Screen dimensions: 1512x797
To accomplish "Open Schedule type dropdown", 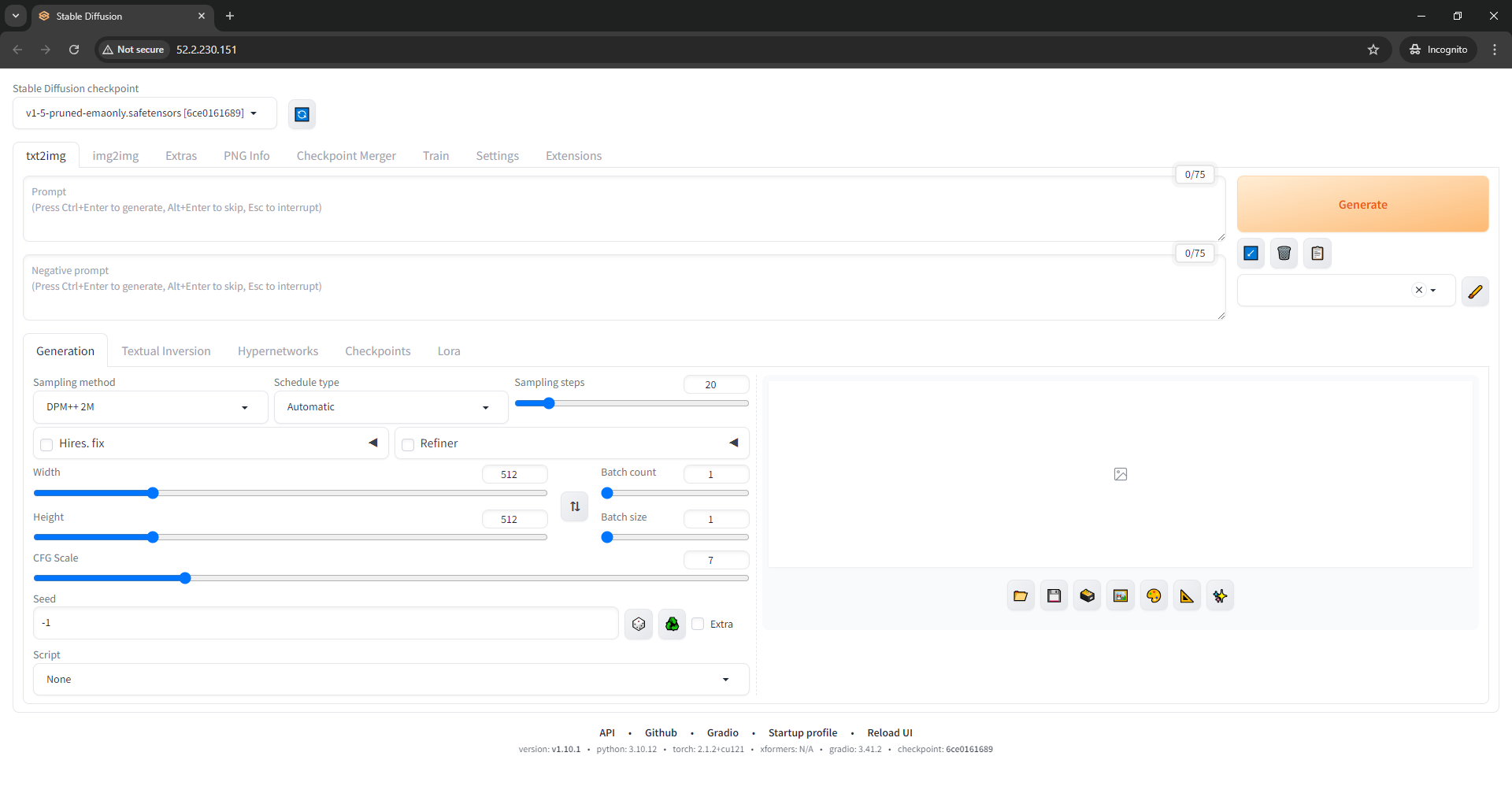I will point(391,407).
